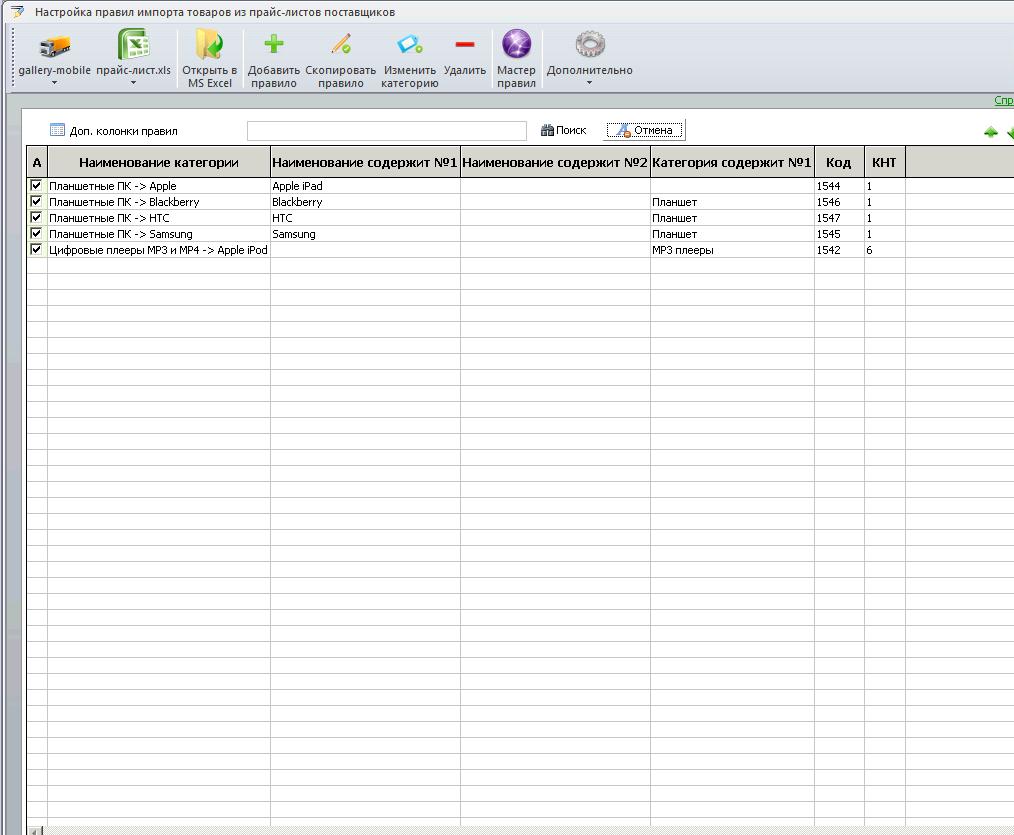Expand the Дополнительно dropdown arrow

tap(589, 83)
